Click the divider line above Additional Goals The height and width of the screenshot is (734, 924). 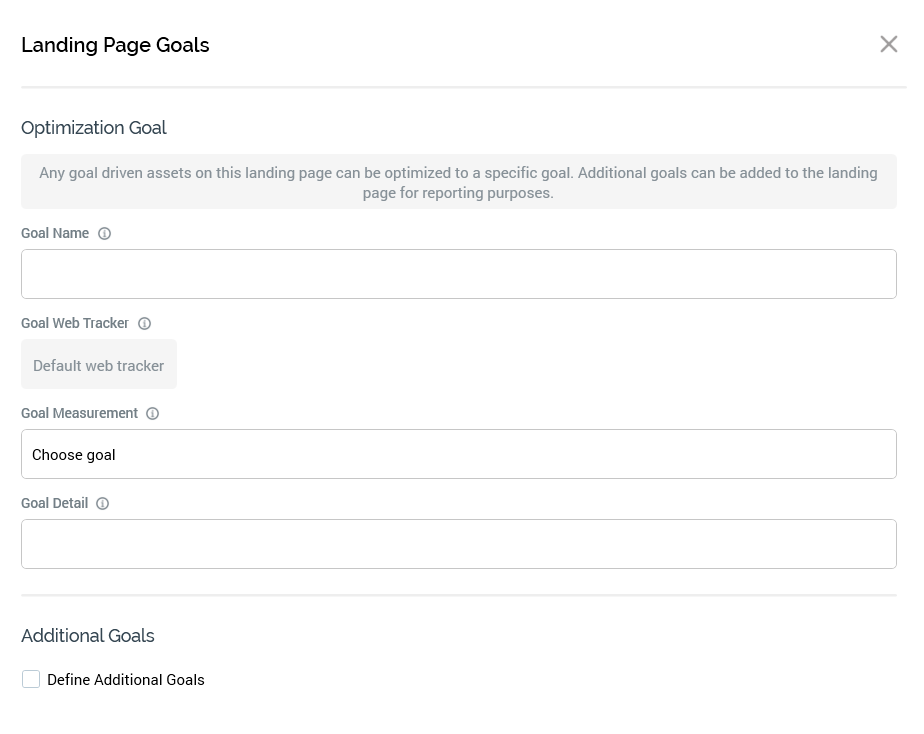[x=458, y=595]
